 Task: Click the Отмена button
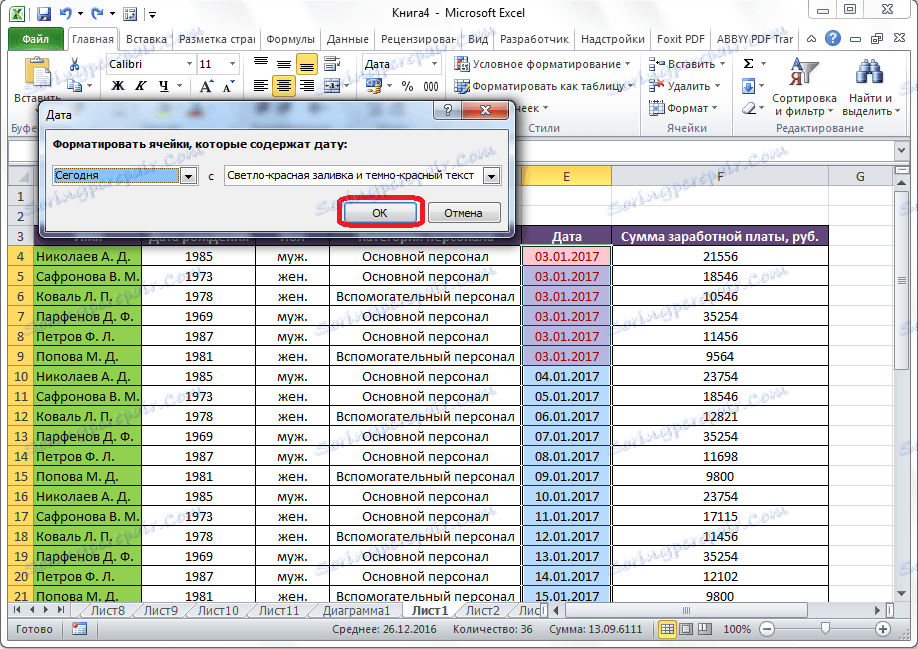coord(463,212)
